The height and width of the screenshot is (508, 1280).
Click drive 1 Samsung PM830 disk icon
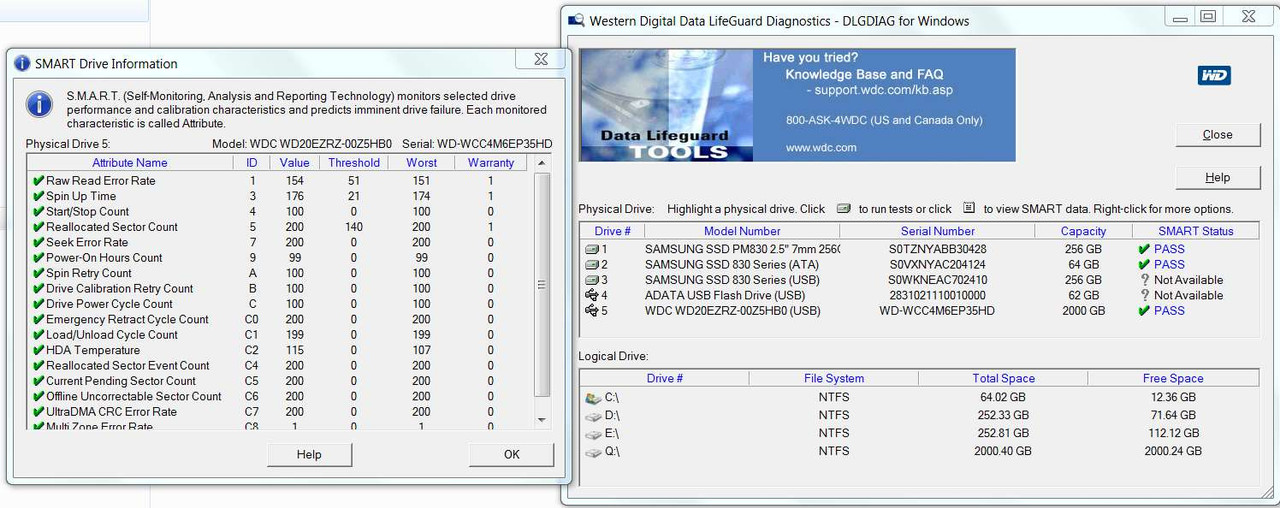click(591, 249)
